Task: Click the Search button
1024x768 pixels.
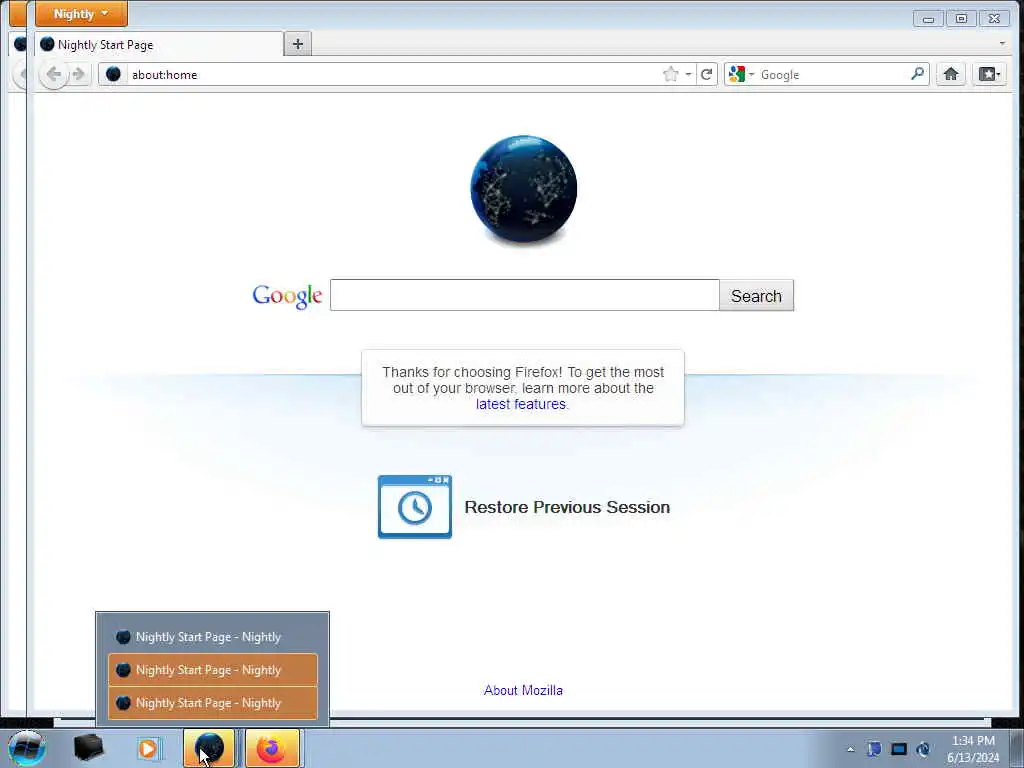Action: pos(756,296)
